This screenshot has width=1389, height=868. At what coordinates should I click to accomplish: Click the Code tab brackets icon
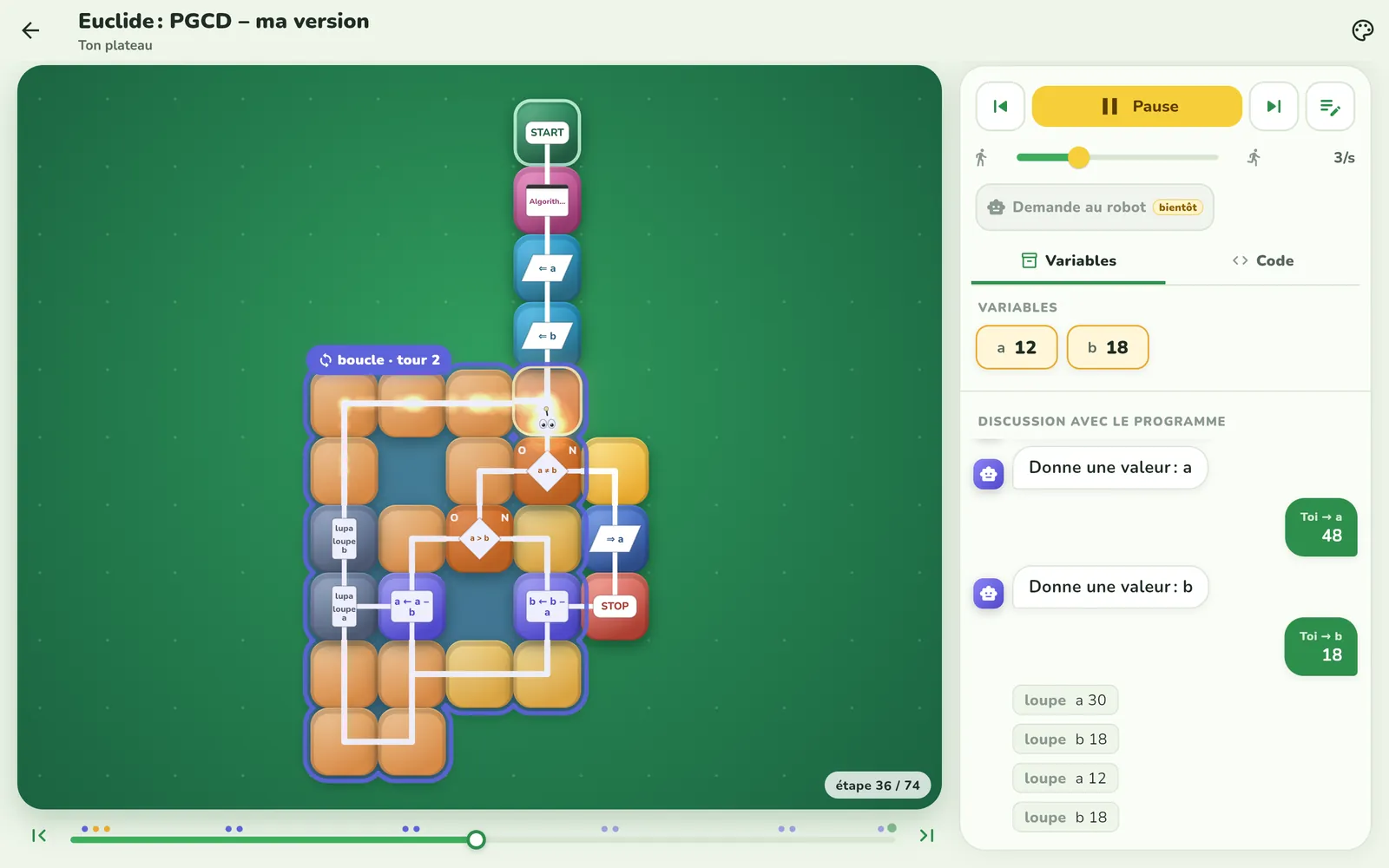coord(1240,260)
